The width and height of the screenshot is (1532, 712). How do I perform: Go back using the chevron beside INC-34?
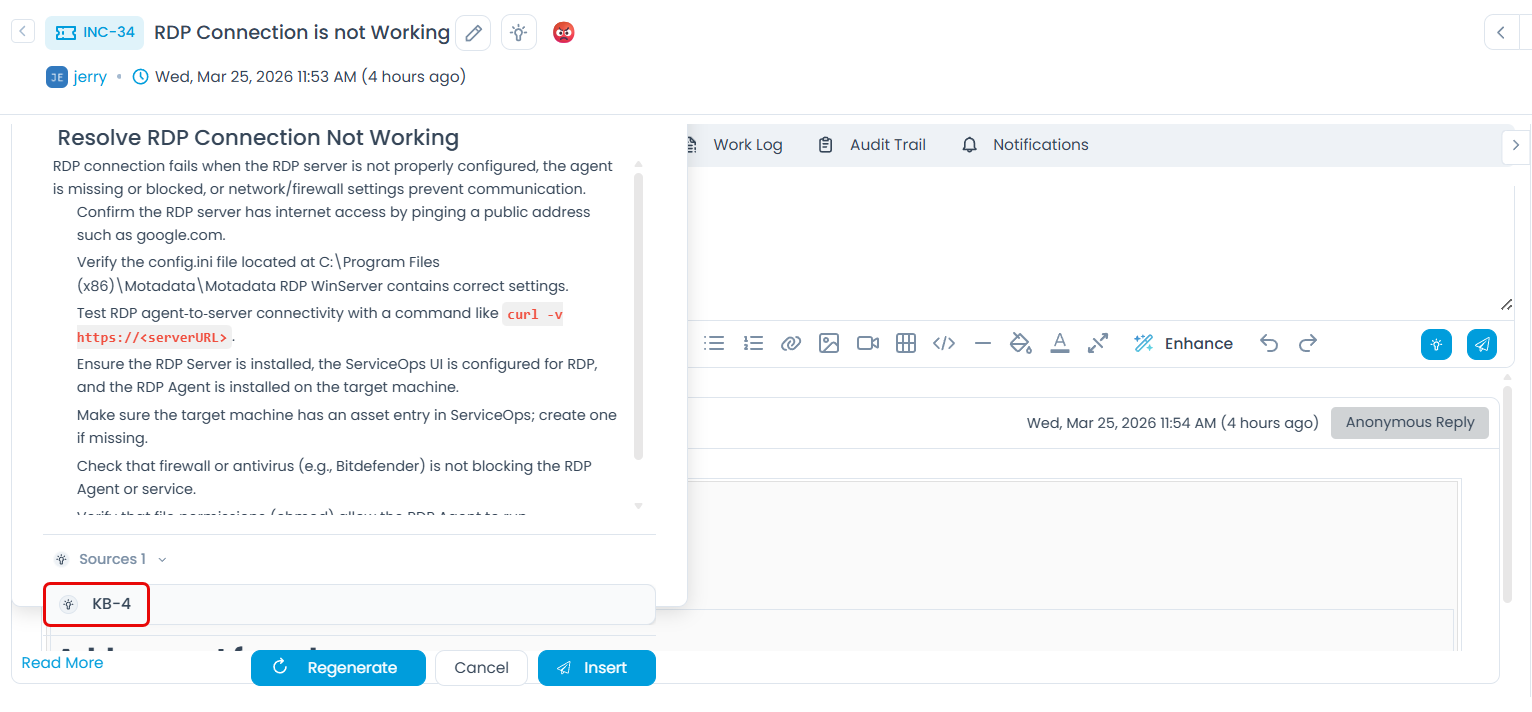pyautogui.click(x=23, y=32)
